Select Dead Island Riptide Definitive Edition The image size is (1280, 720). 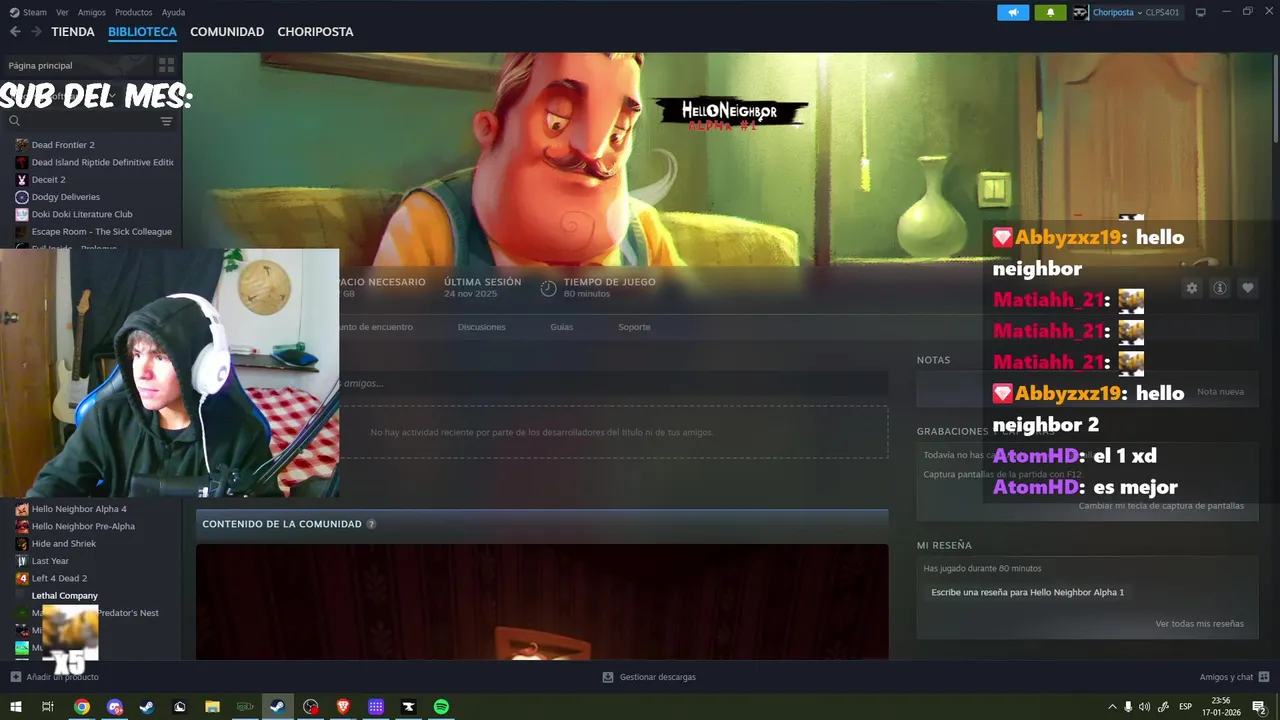click(x=102, y=162)
